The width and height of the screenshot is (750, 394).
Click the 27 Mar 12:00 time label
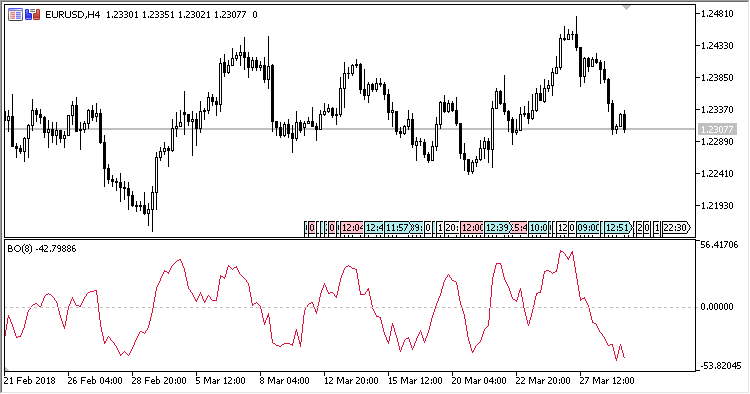(x=607, y=381)
